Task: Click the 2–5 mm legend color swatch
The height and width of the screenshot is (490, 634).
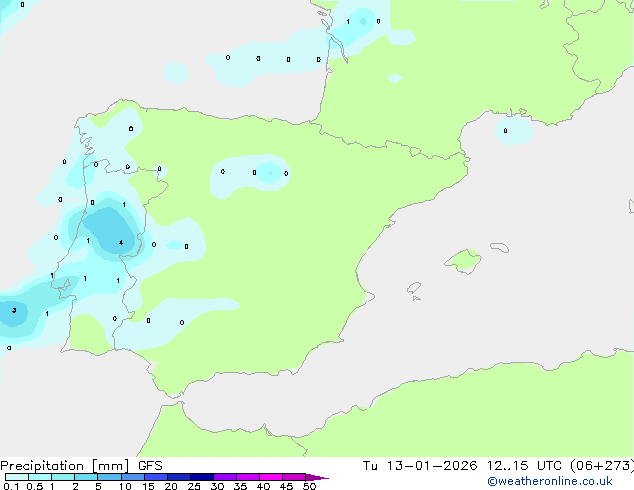Action: pos(86,477)
